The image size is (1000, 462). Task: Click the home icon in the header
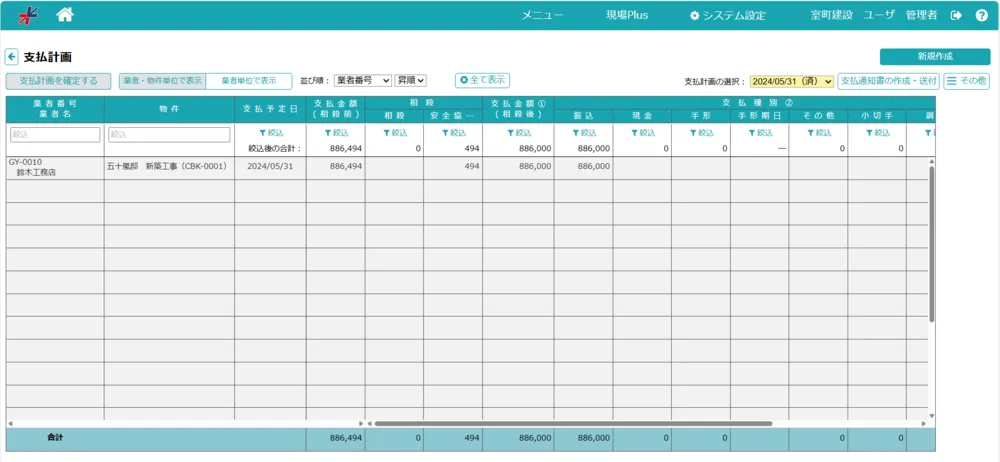coord(65,15)
